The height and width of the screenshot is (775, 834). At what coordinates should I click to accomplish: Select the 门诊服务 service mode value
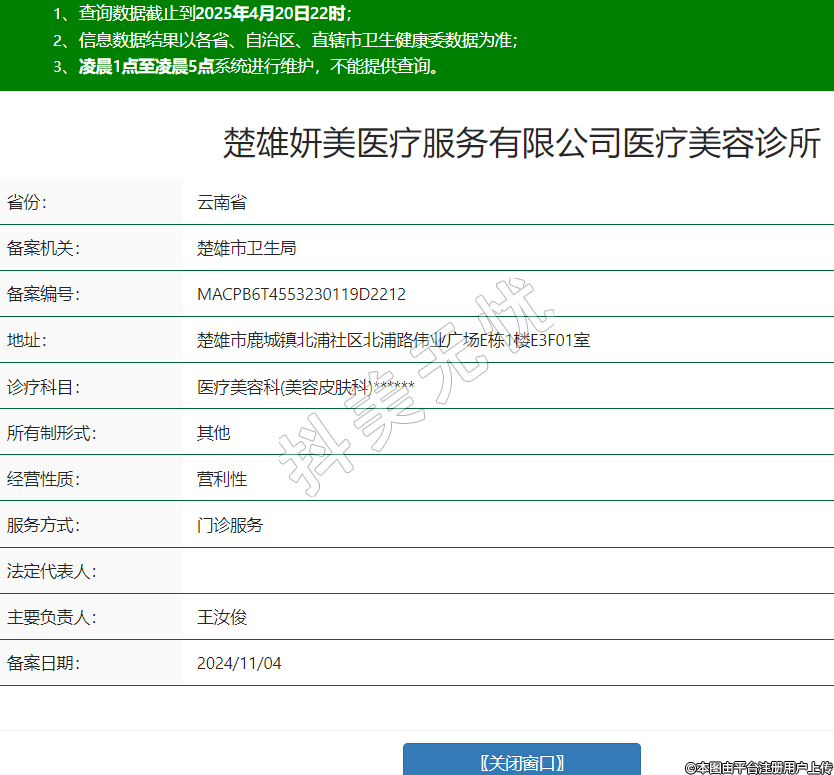pyautogui.click(x=230, y=525)
